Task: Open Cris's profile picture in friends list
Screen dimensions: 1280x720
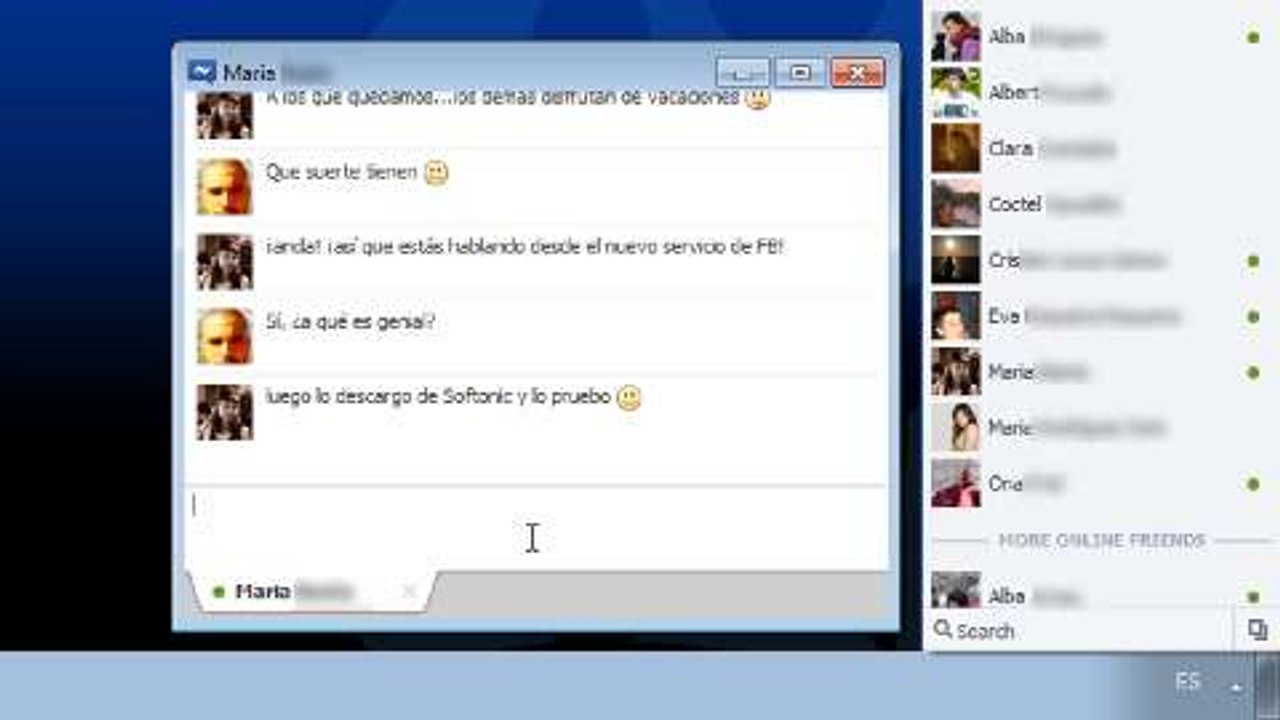Action: tap(956, 260)
